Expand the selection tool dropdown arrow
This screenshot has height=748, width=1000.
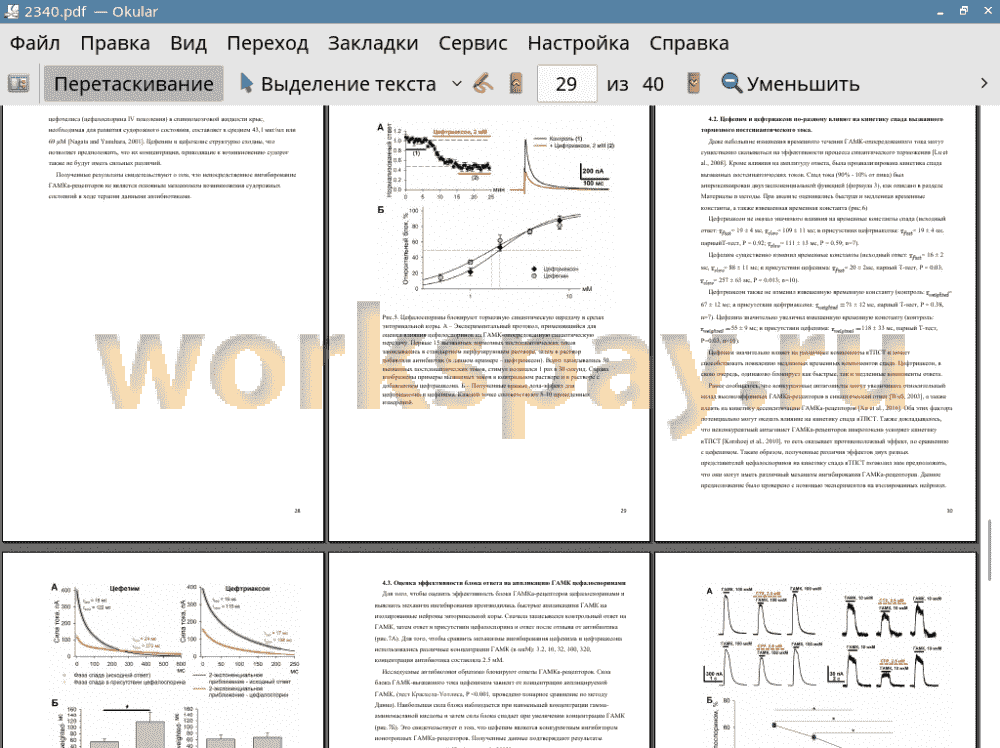[x=457, y=84]
